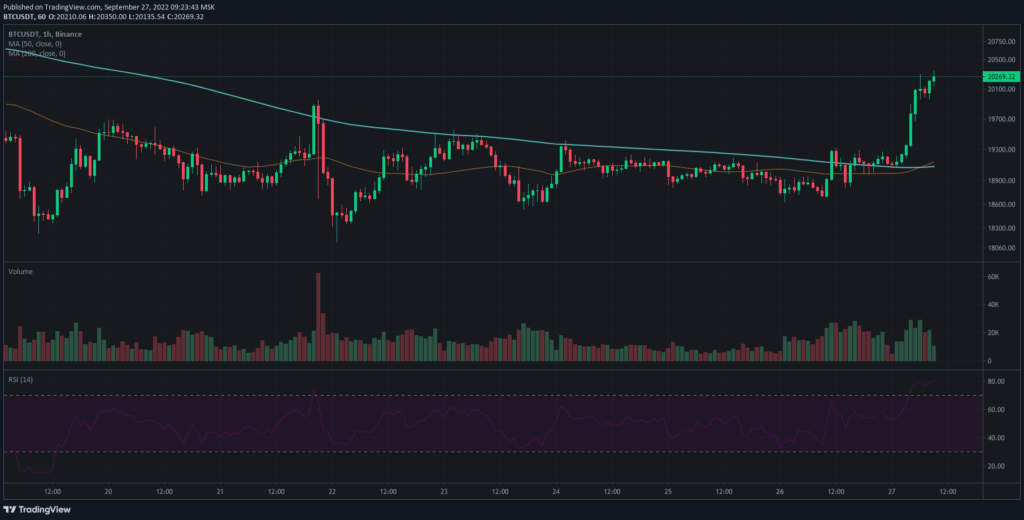This screenshot has height=520, width=1024.
Task: Click the 60K volume axis label
Action: point(993,276)
